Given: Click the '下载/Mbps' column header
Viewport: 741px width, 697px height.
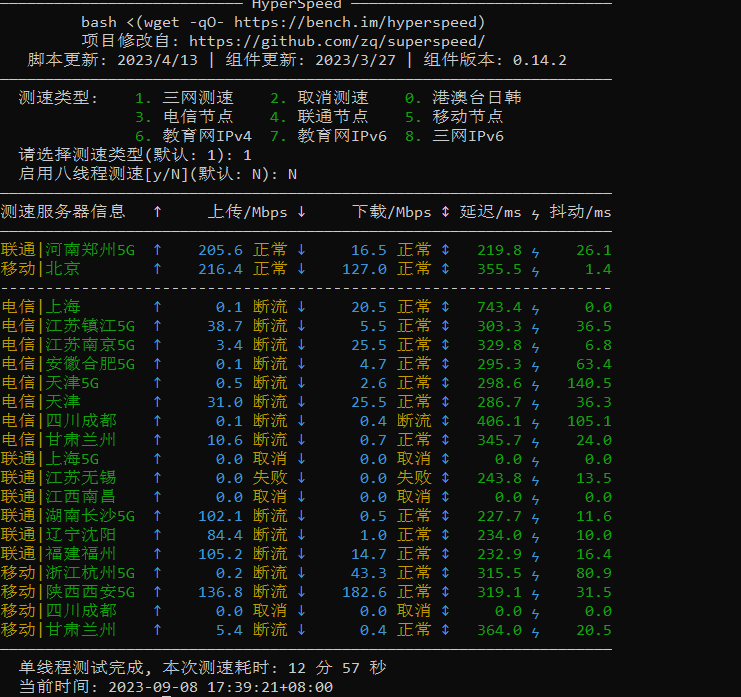Looking at the screenshot, I should pyautogui.click(x=392, y=212).
